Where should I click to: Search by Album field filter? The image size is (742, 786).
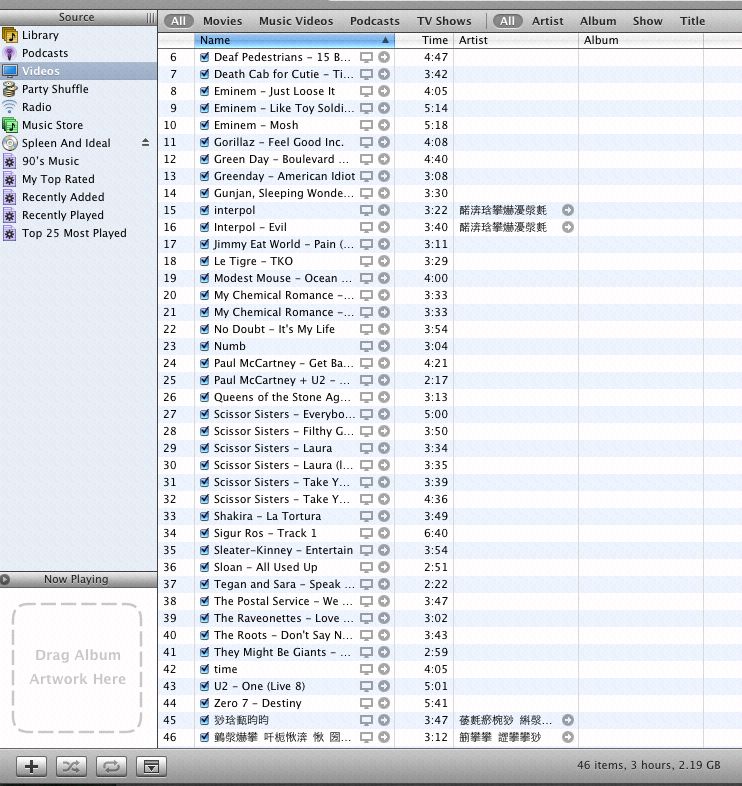(x=598, y=21)
